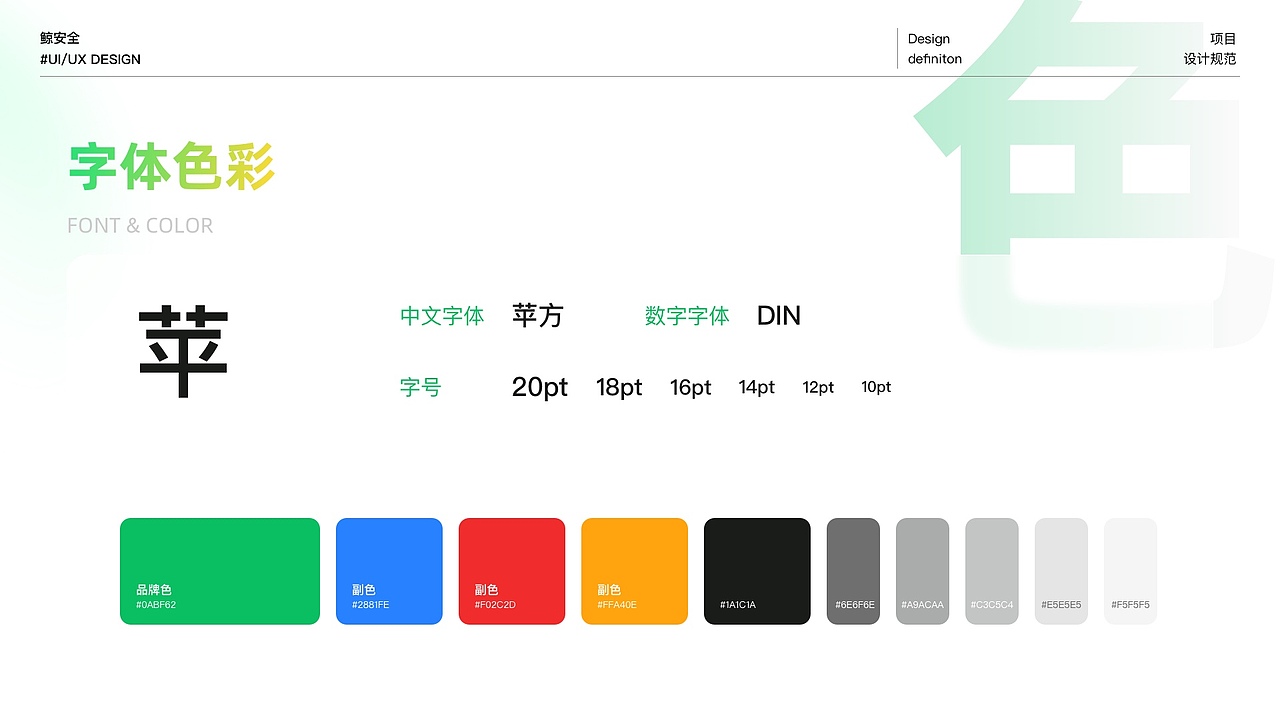Click the black swatch #1A1C1A
The image size is (1280, 720).
click(757, 571)
